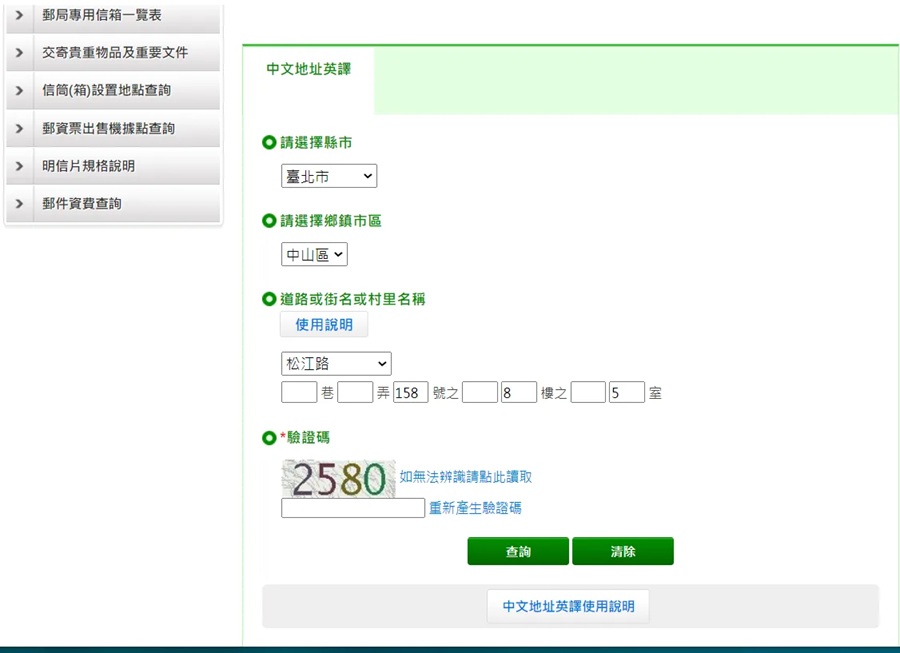This screenshot has width=900, height=653.
Task: Click the 巷 (lane) input box
Action: 299,393
